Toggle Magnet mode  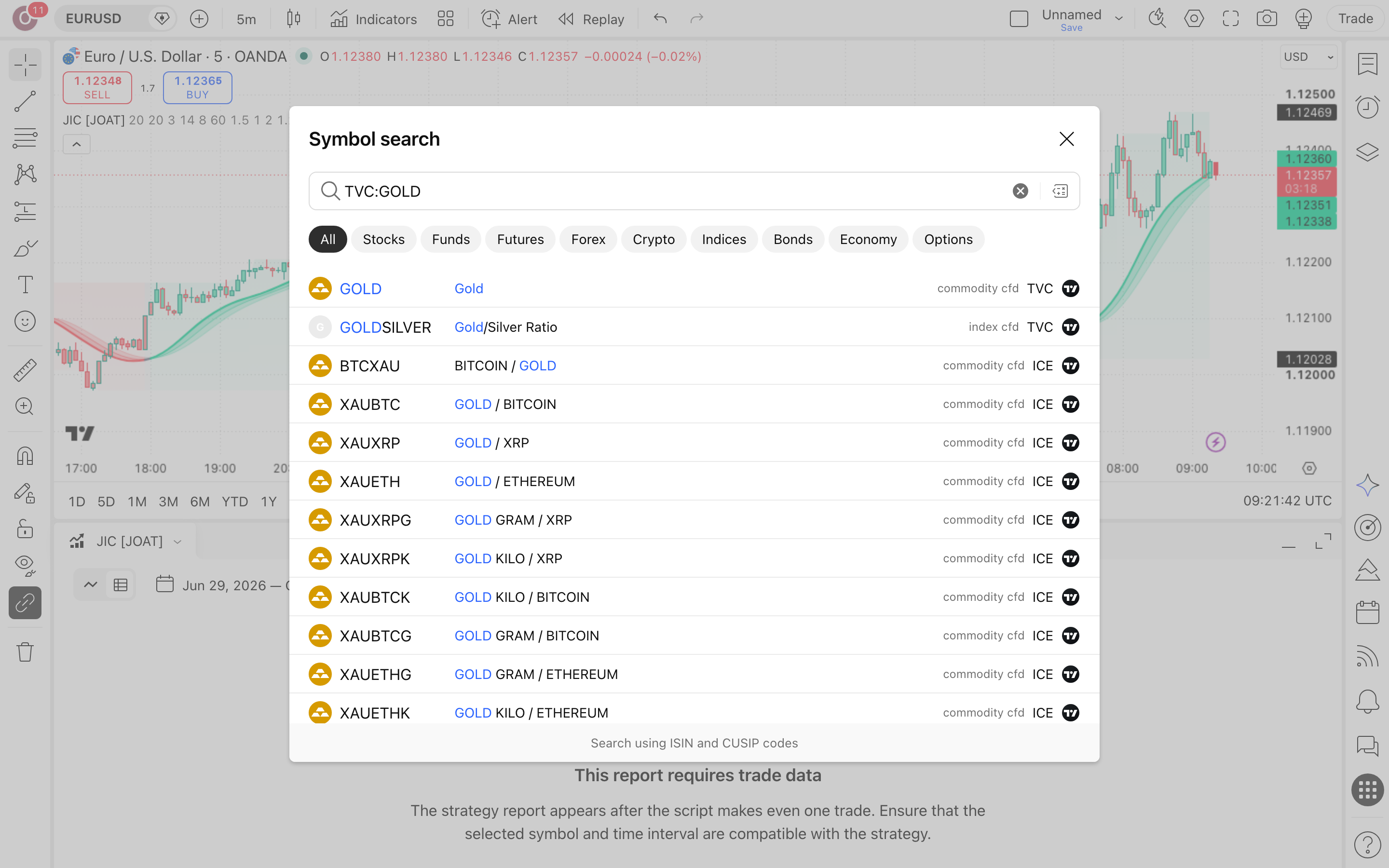[x=25, y=456]
